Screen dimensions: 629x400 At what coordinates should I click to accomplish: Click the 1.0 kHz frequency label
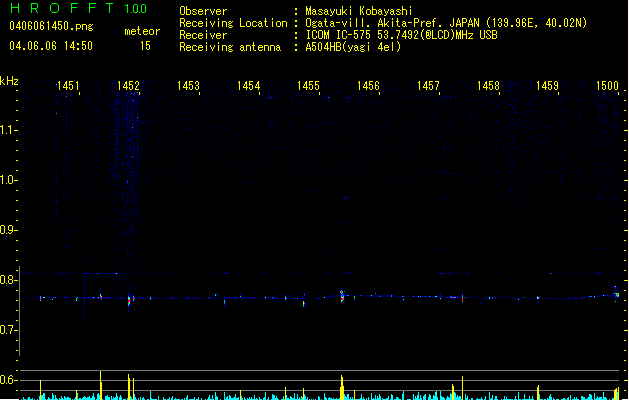click(x=9, y=180)
